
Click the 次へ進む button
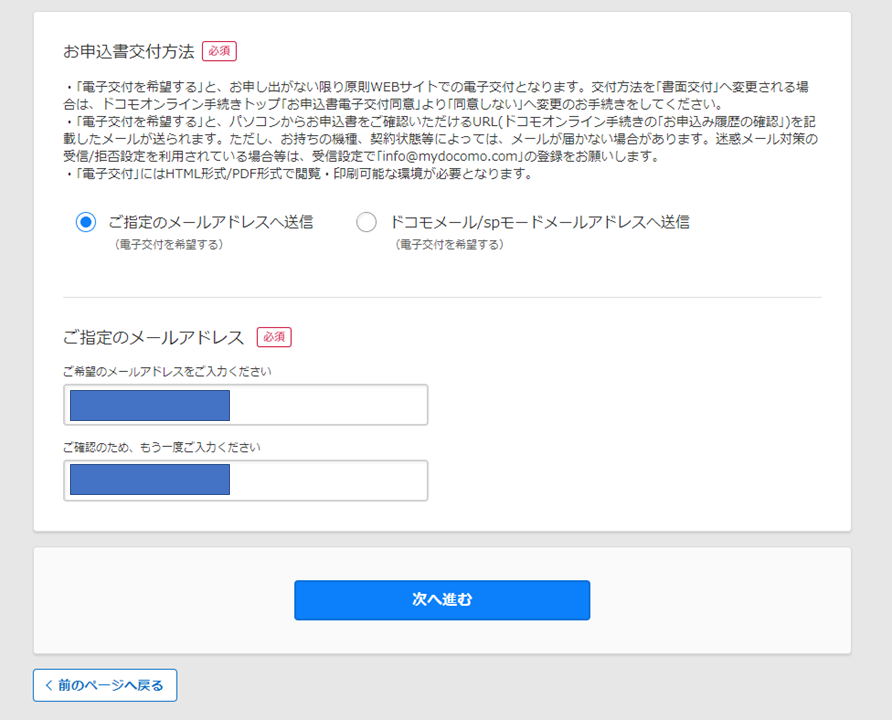[x=442, y=600]
